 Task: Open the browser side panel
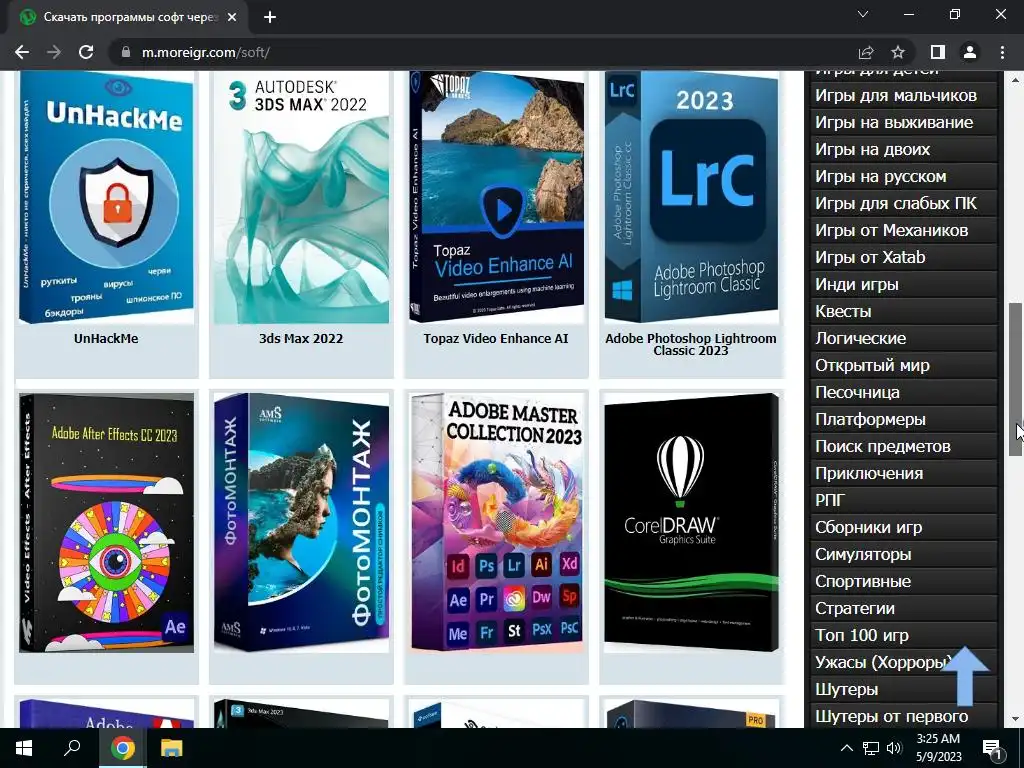click(938, 52)
